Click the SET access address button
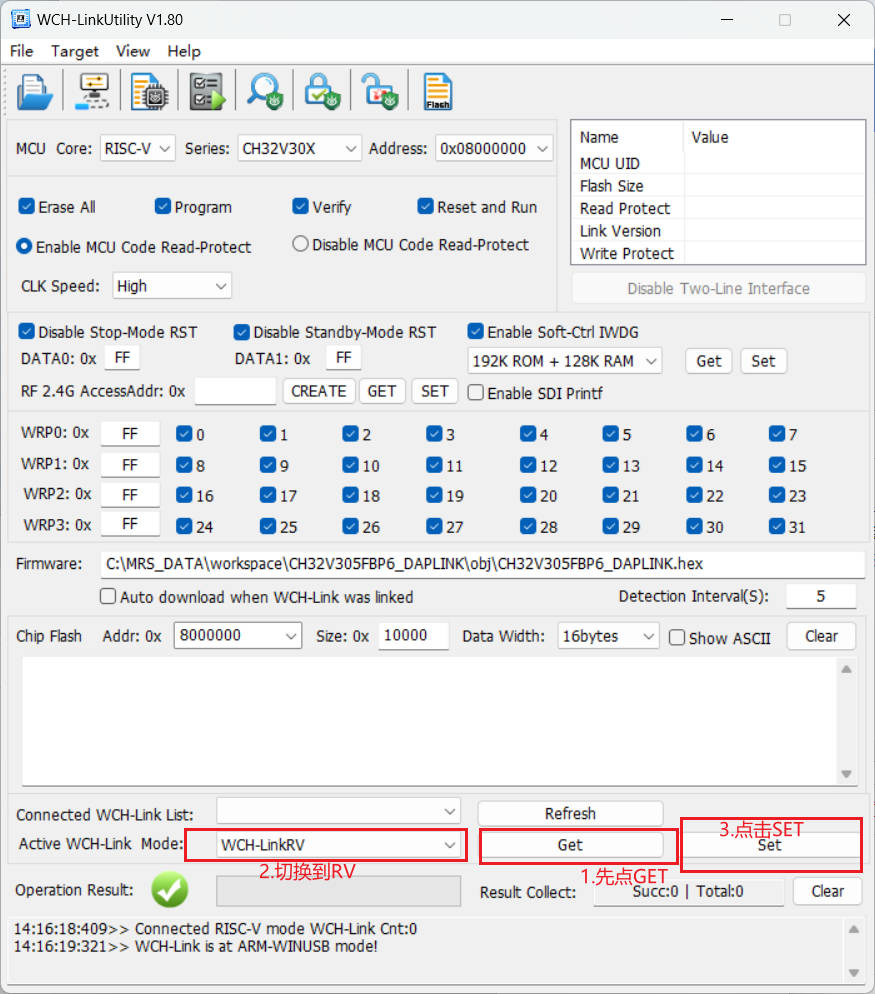875x994 pixels. point(434,391)
